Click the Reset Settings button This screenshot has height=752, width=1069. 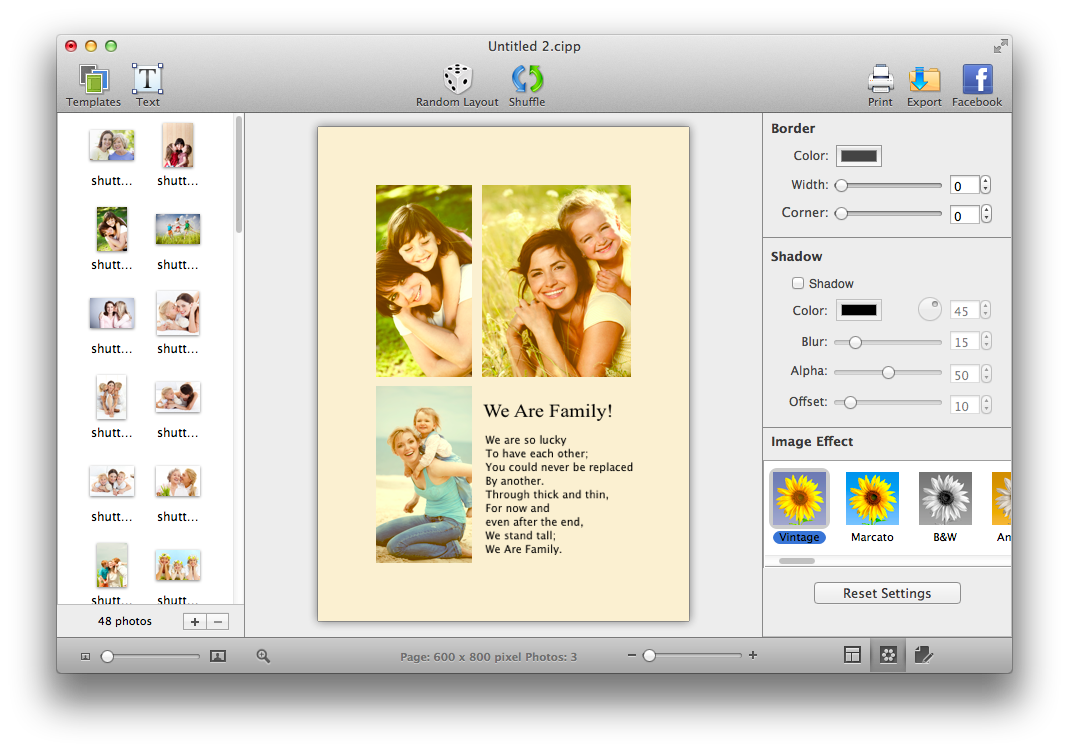coord(886,592)
